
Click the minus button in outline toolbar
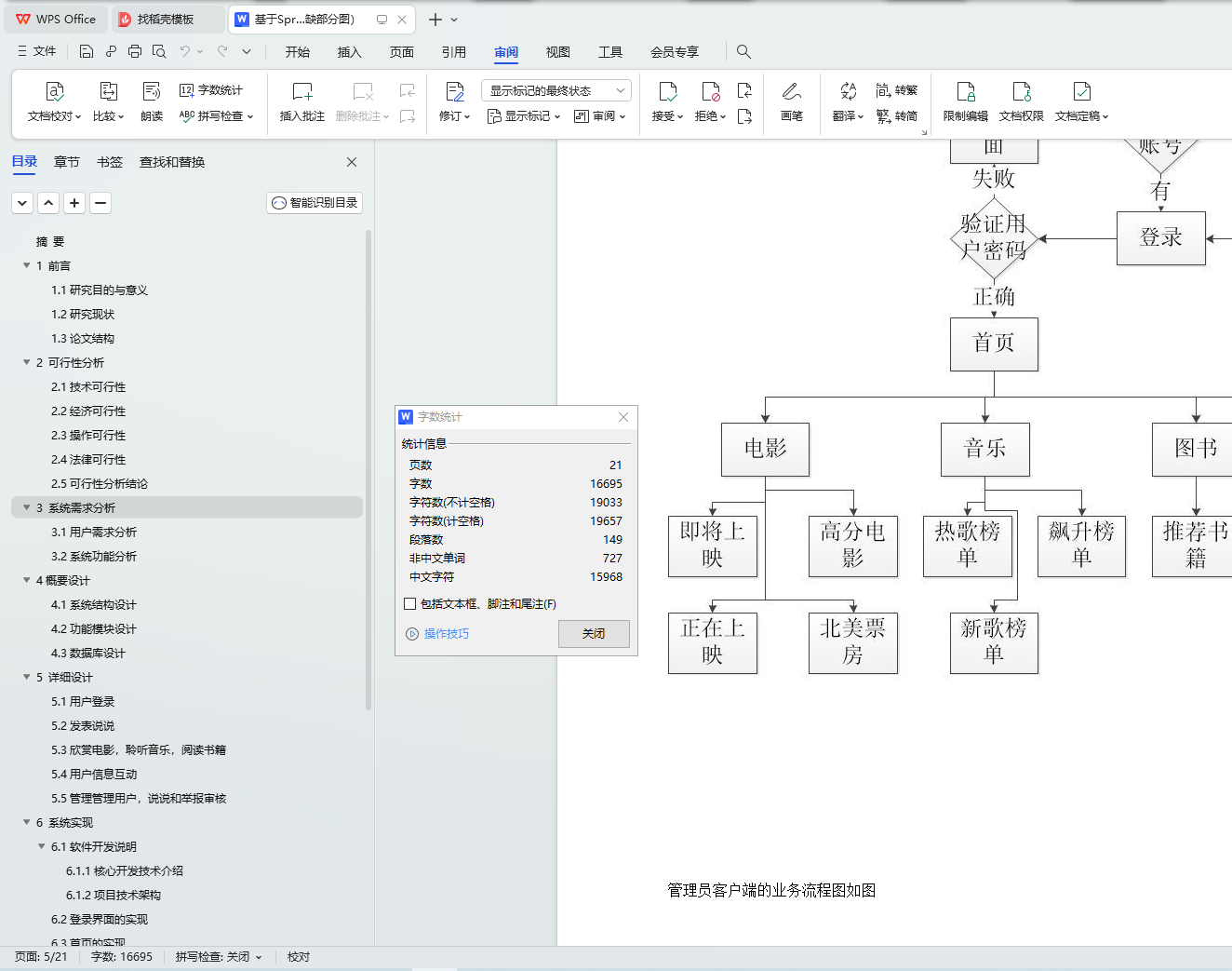(x=100, y=203)
